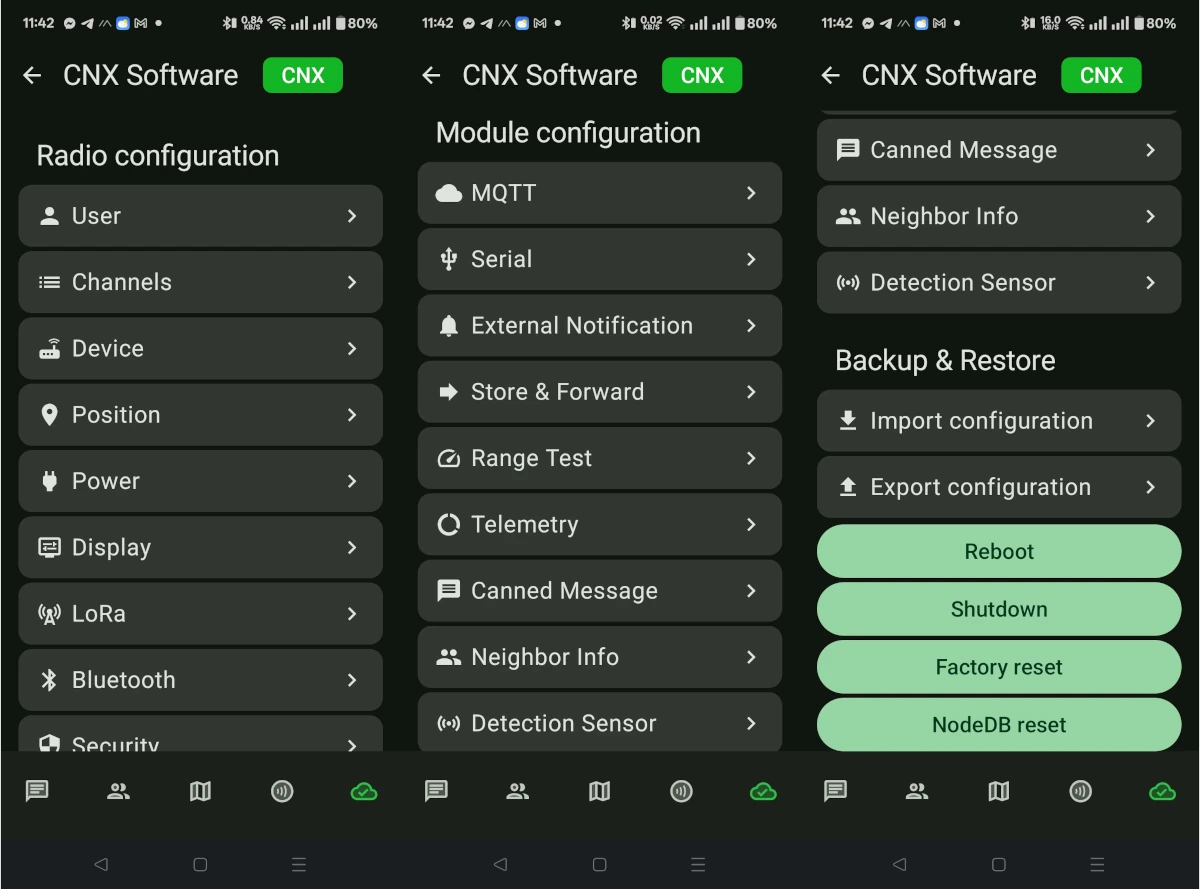Select green cloud icon on Backup & Restore screen
The image size is (1200, 889).
[1162, 792]
